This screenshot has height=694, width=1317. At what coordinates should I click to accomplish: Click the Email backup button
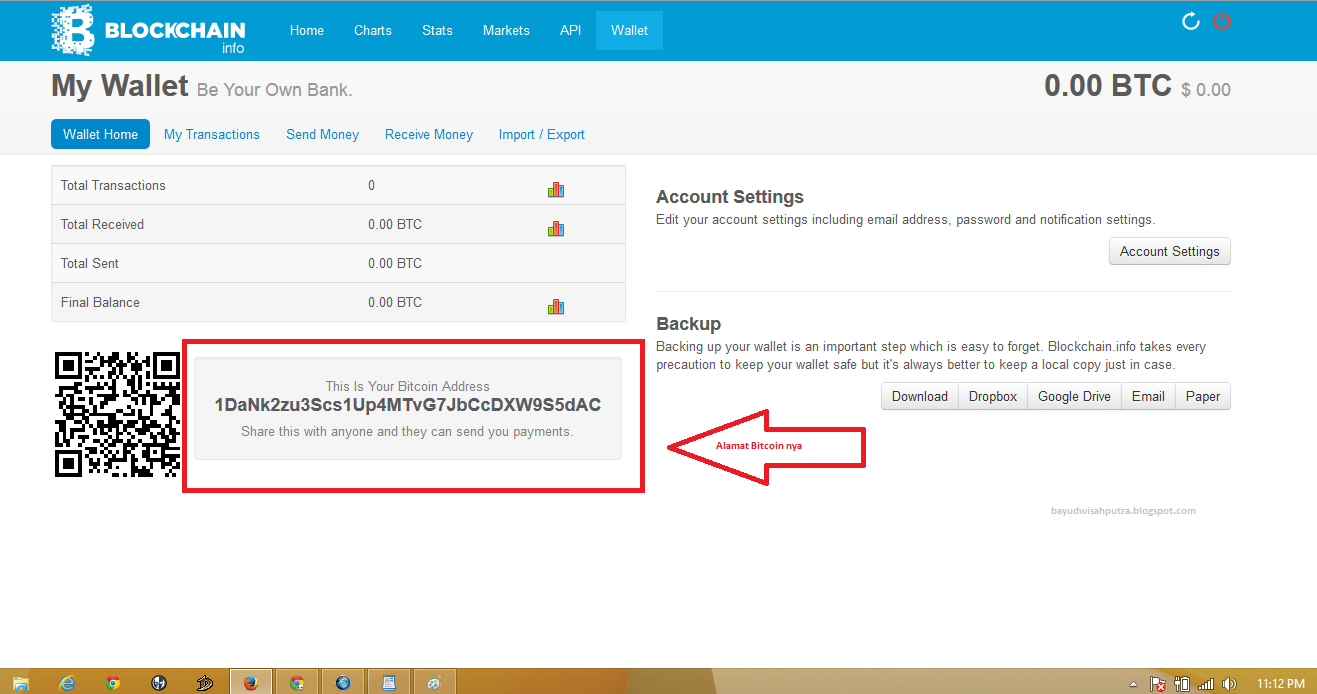1148,396
